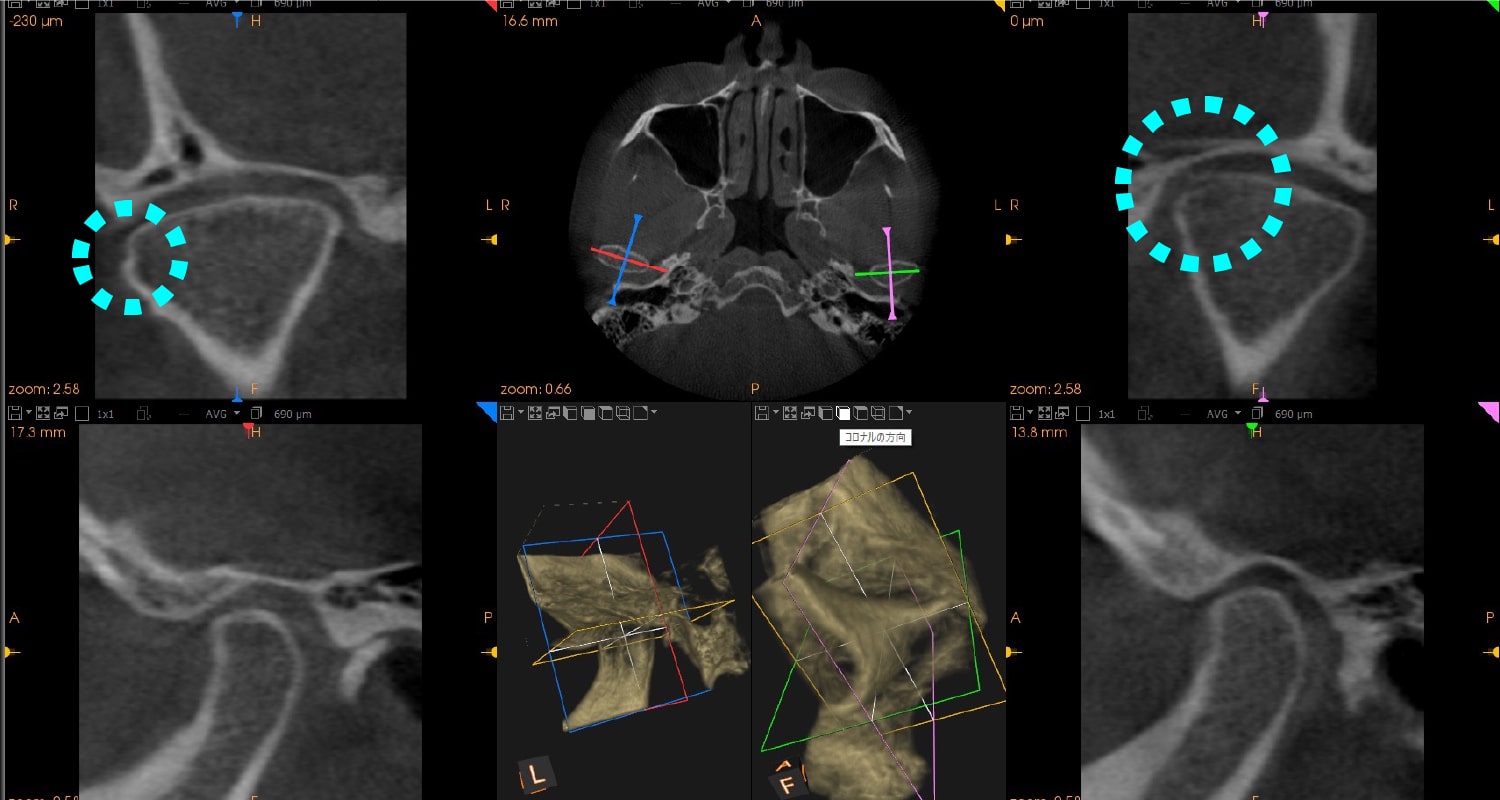Image resolution: width=1500 pixels, height=800 pixels.
Task: Select the fifth cube orientation icon in the right 3D toolbar
Action: point(895,413)
